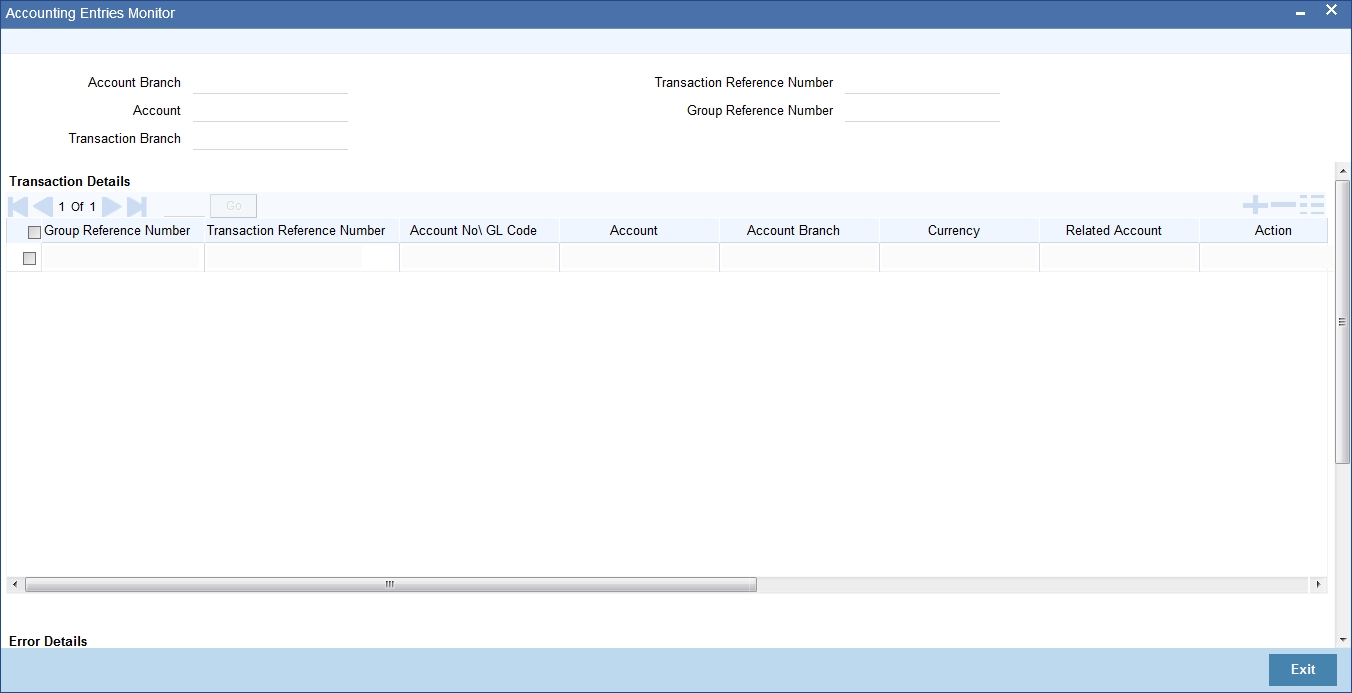Click the horizontal scrollbar thumb

pos(390,584)
